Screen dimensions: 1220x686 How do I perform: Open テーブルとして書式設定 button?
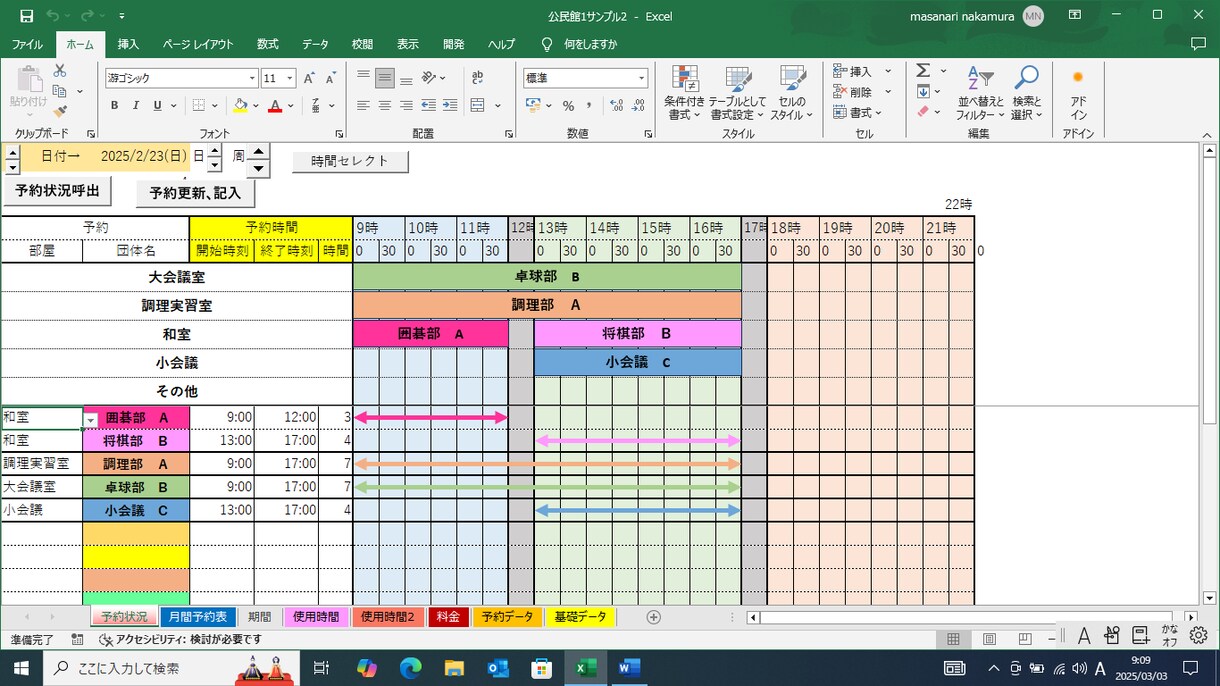738,94
